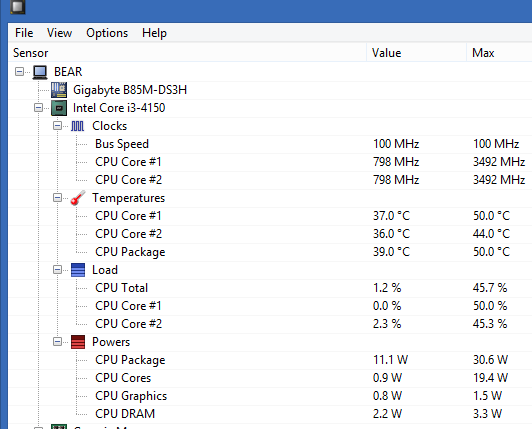Select the Powers label
The height and width of the screenshot is (429, 532).
[x=111, y=342]
